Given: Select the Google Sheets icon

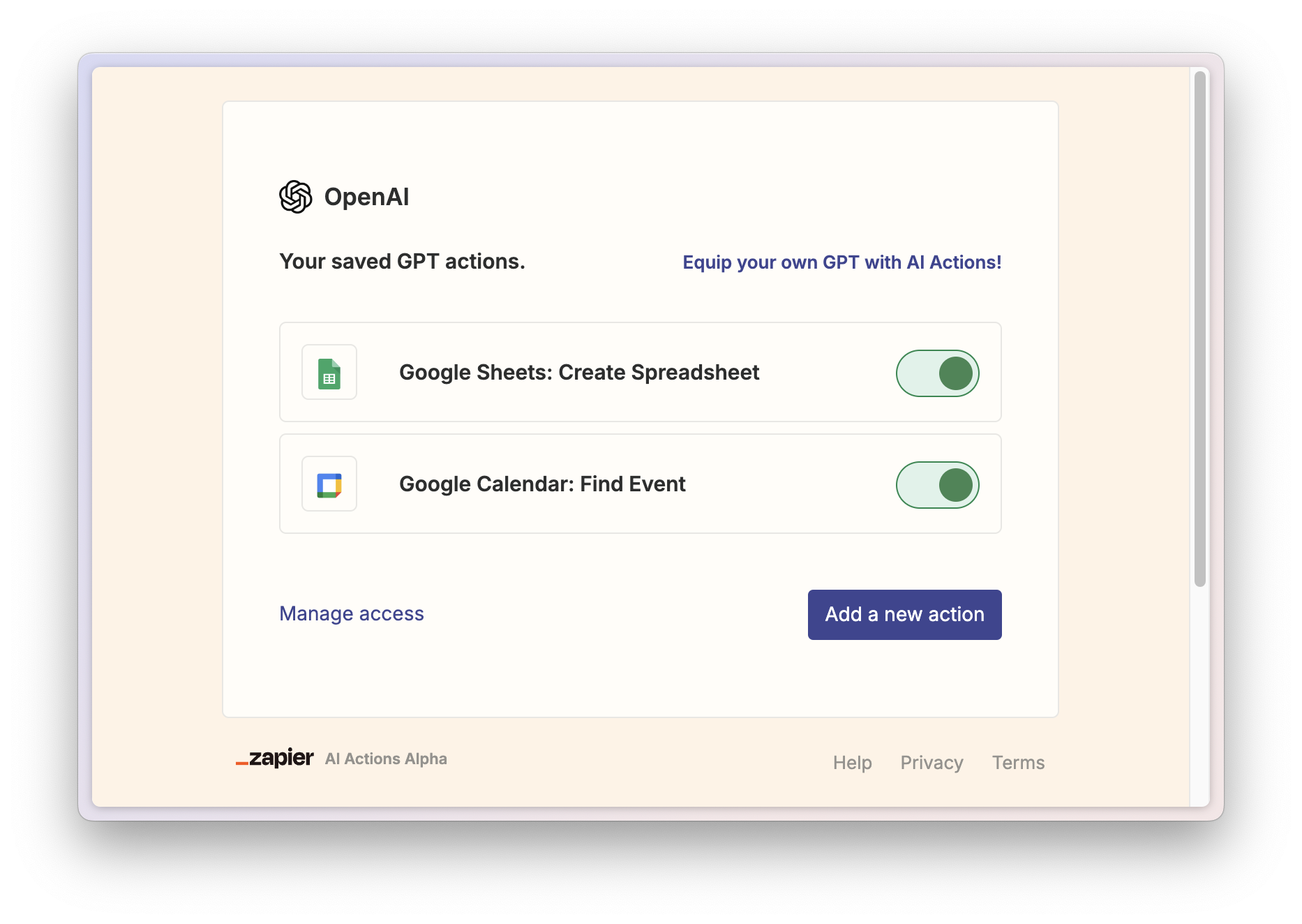Looking at the screenshot, I should (329, 373).
